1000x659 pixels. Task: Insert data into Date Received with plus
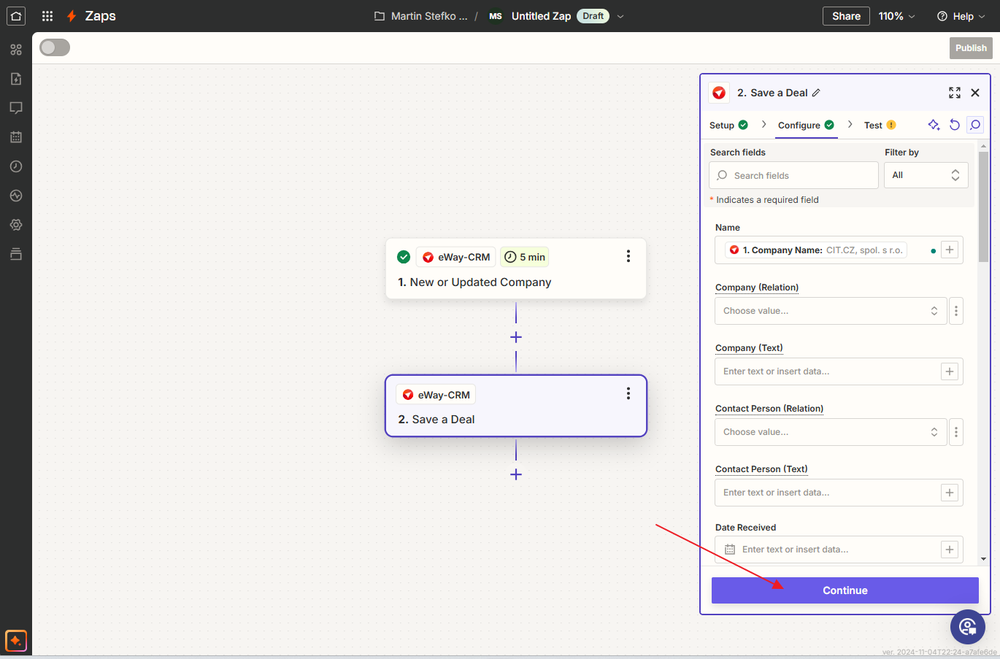coord(950,549)
